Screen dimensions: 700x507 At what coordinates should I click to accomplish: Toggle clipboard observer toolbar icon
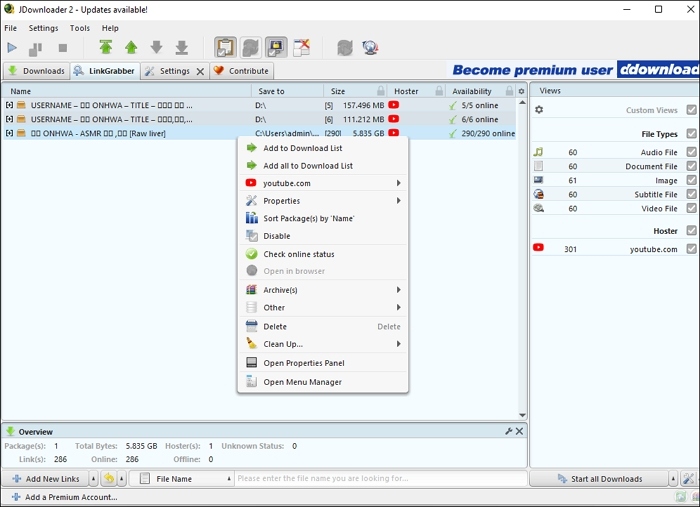pyautogui.click(x=225, y=47)
